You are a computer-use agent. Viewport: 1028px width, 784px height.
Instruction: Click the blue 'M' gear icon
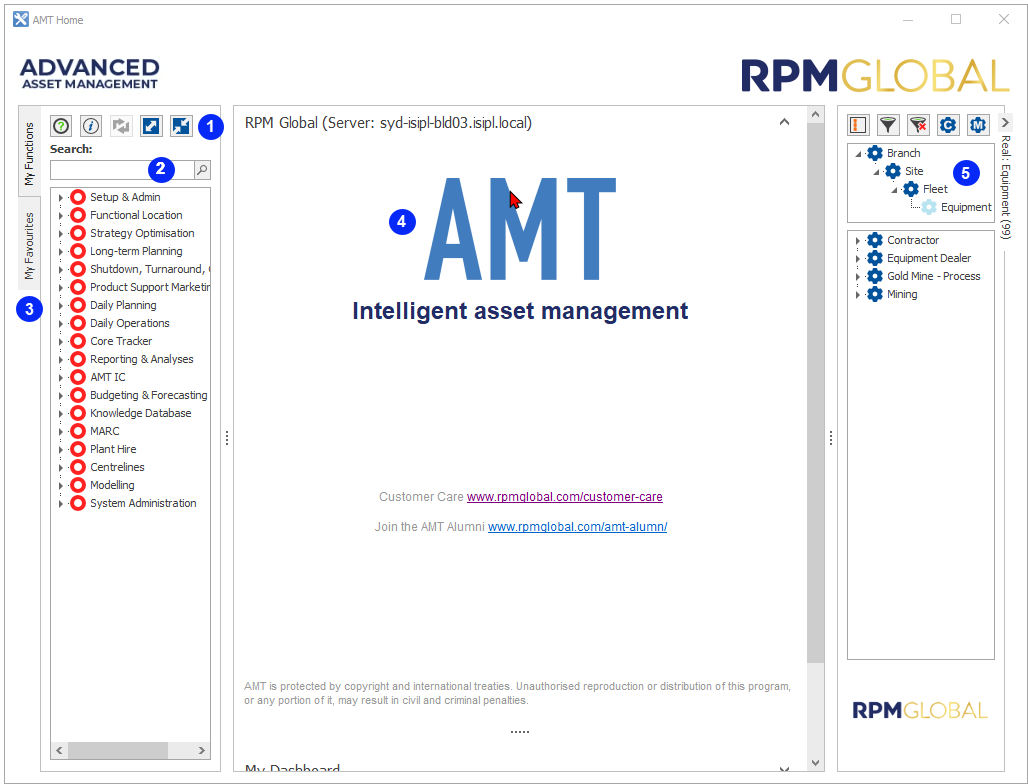(x=978, y=125)
